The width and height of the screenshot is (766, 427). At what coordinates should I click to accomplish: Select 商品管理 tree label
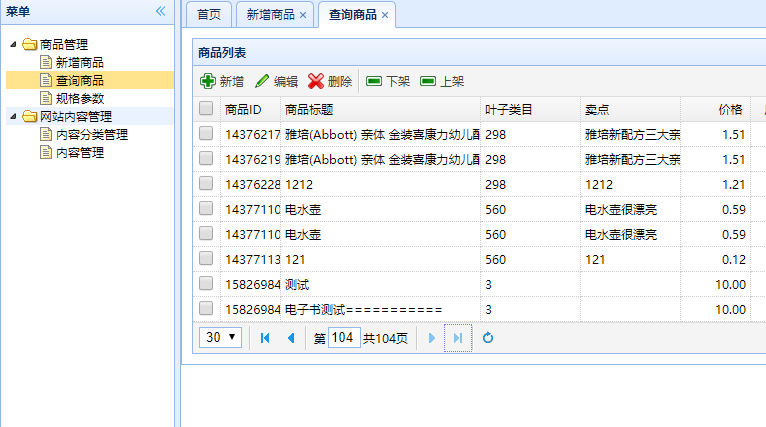point(64,44)
